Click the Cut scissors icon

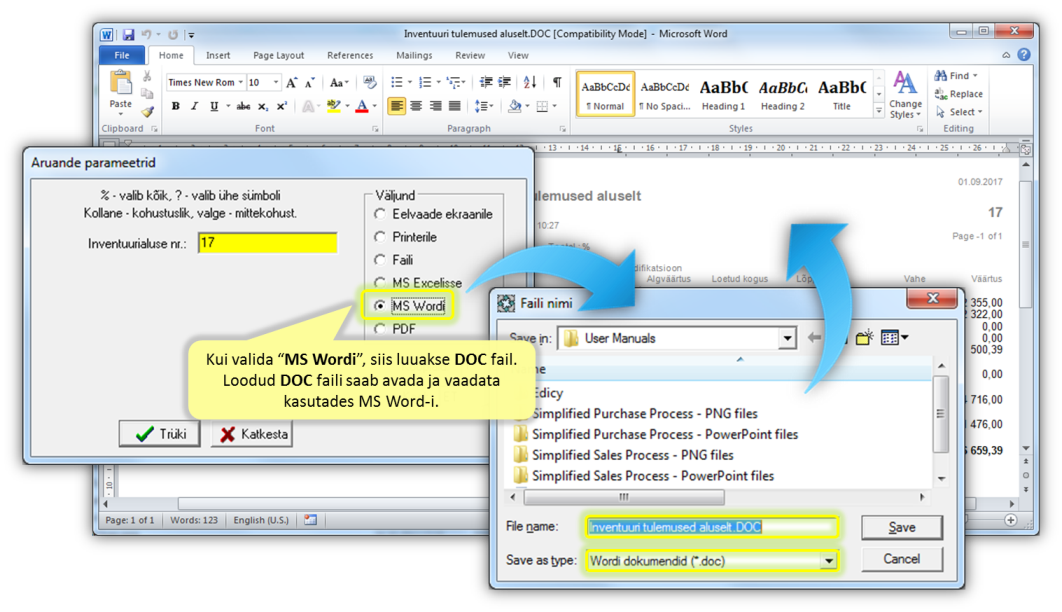(147, 76)
